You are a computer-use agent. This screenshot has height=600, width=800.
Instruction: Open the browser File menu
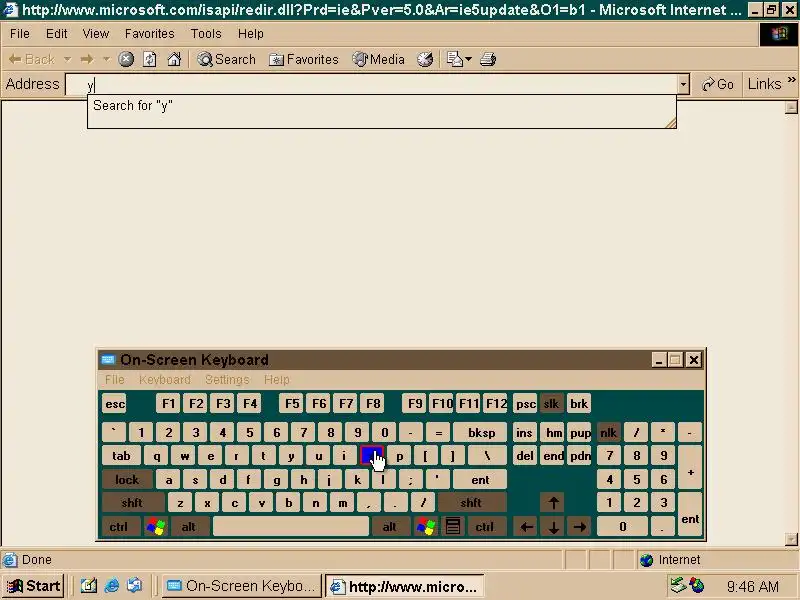pyautogui.click(x=19, y=34)
